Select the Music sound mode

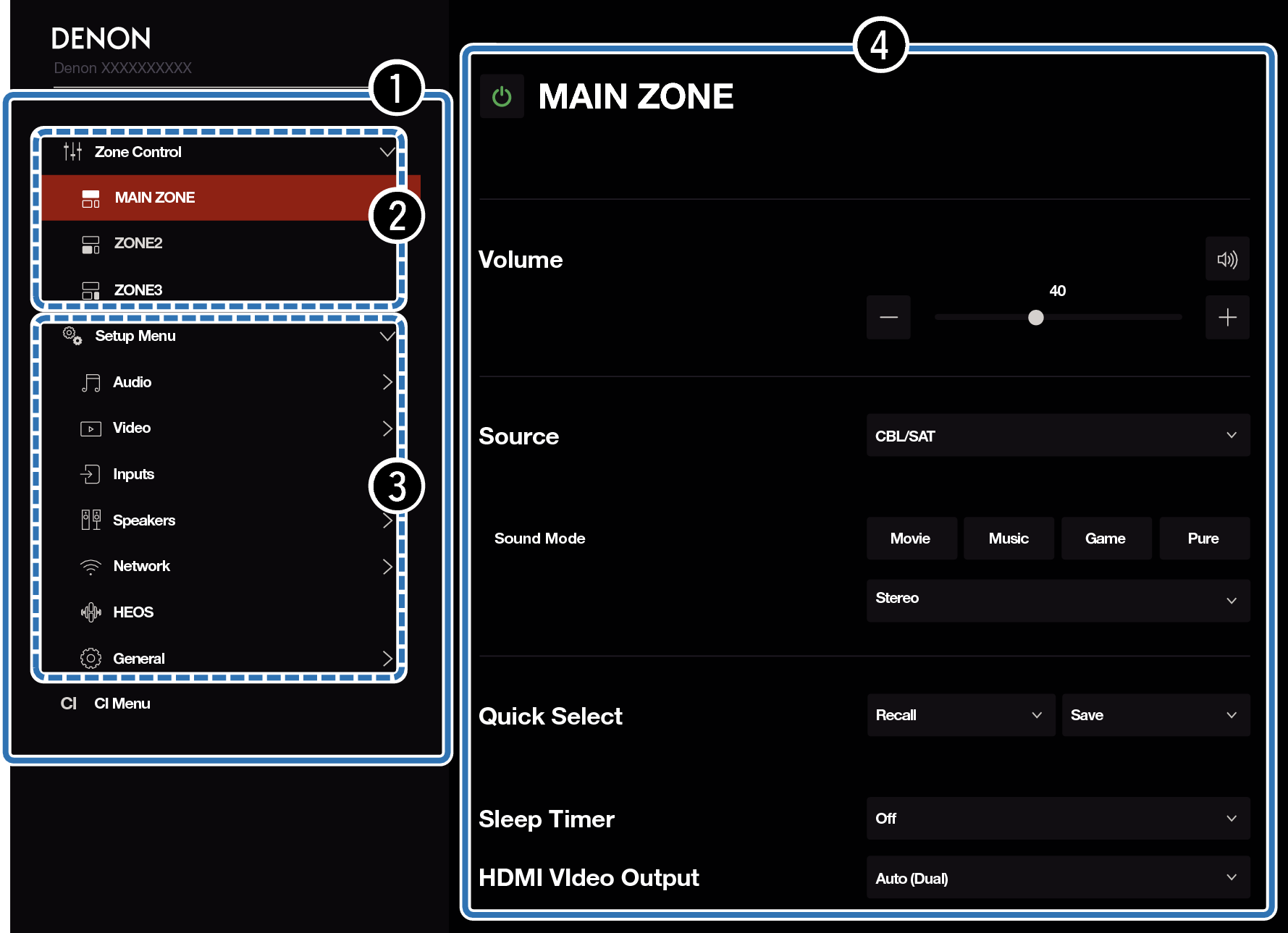pos(1009,539)
